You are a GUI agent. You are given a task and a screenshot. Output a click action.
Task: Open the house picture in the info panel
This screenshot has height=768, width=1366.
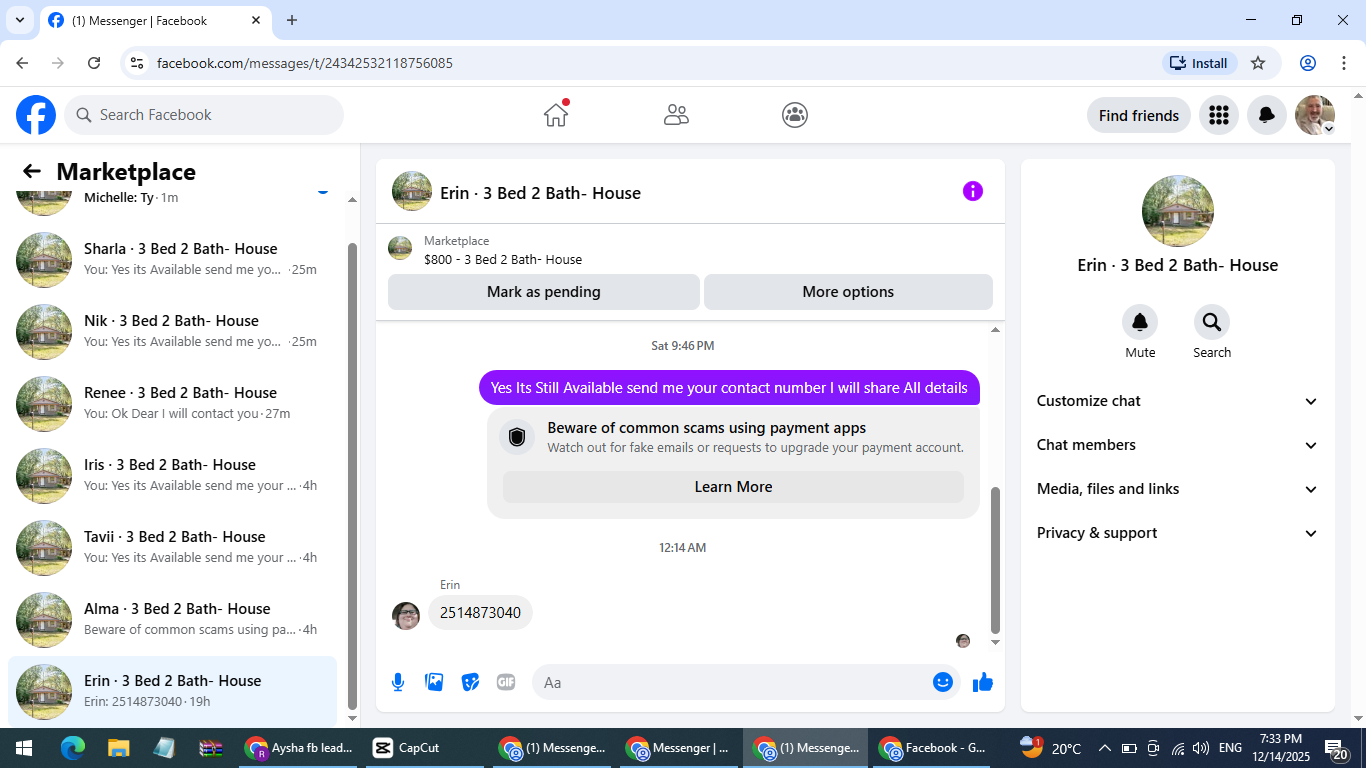(x=1178, y=211)
